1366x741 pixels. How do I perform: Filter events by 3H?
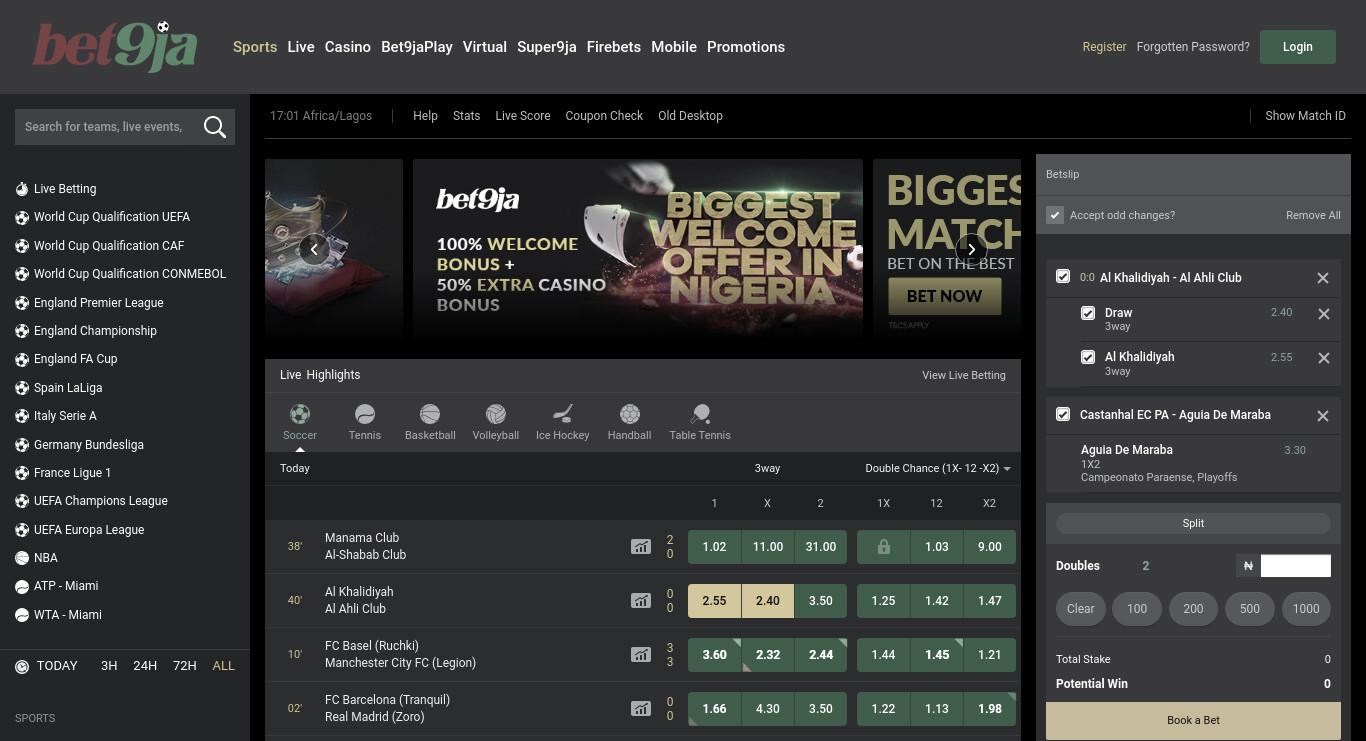click(109, 665)
